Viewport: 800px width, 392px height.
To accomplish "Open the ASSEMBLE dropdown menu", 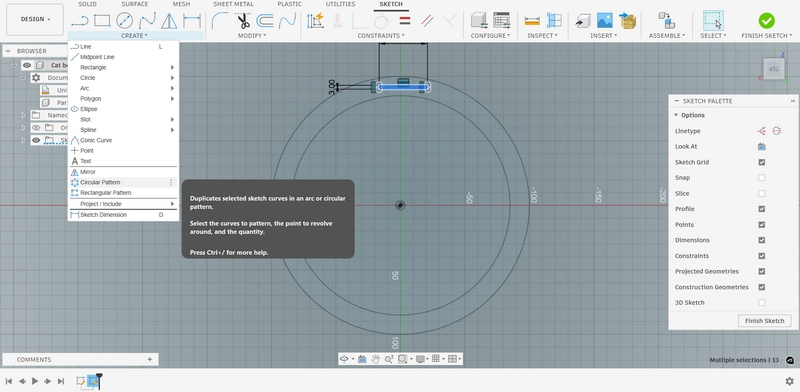I will coord(667,36).
